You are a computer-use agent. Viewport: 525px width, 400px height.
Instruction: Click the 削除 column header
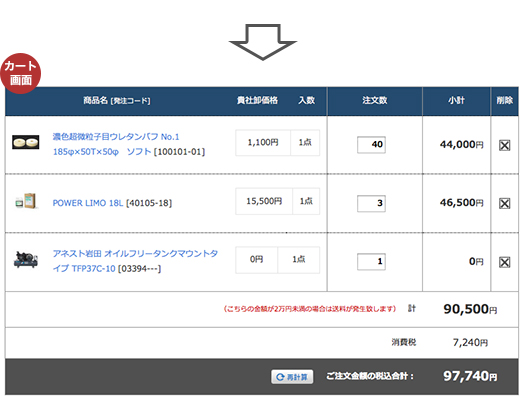(x=505, y=100)
